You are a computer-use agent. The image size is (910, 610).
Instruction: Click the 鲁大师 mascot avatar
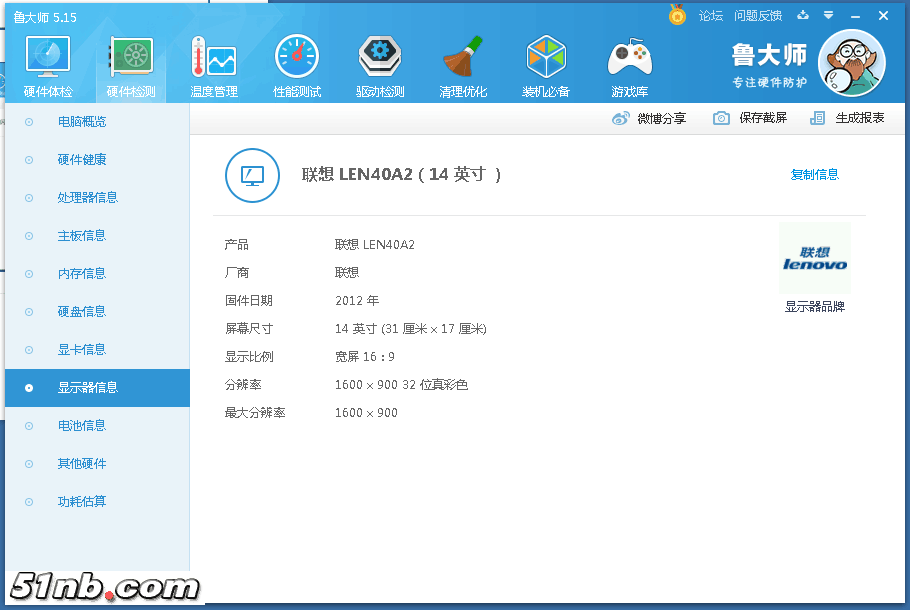(851, 63)
